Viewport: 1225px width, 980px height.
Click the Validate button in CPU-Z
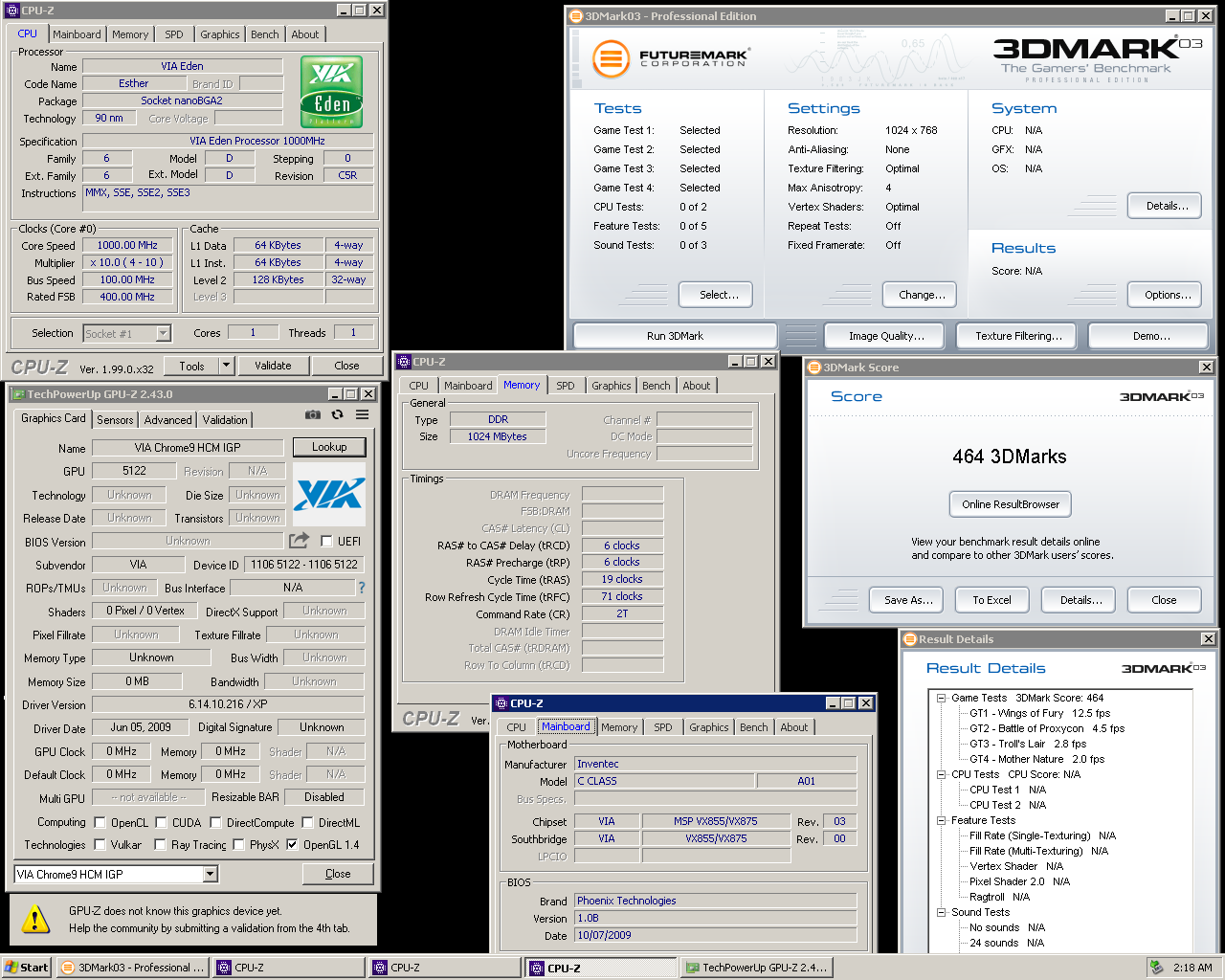273,366
